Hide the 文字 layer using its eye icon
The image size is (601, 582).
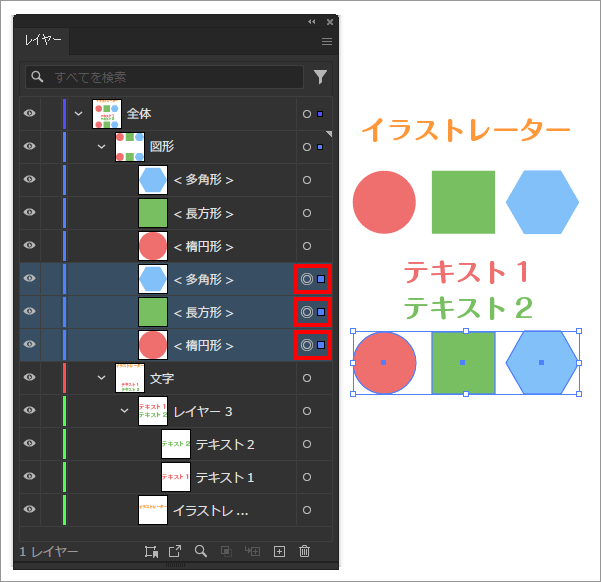(30, 378)
